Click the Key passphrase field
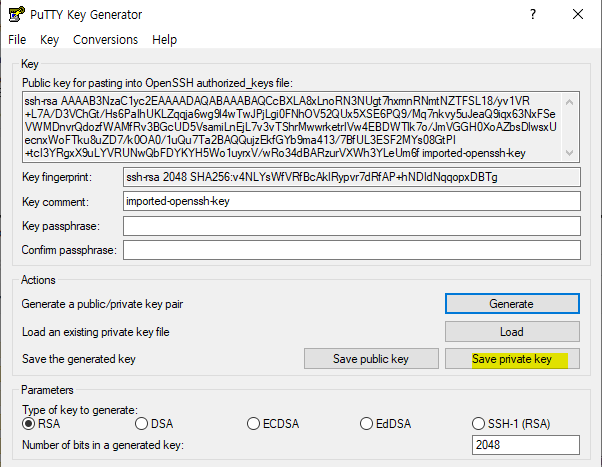Image resolution: width=602 pixels, height=467 pixels. pyautogui.click(x=352, y=226)
